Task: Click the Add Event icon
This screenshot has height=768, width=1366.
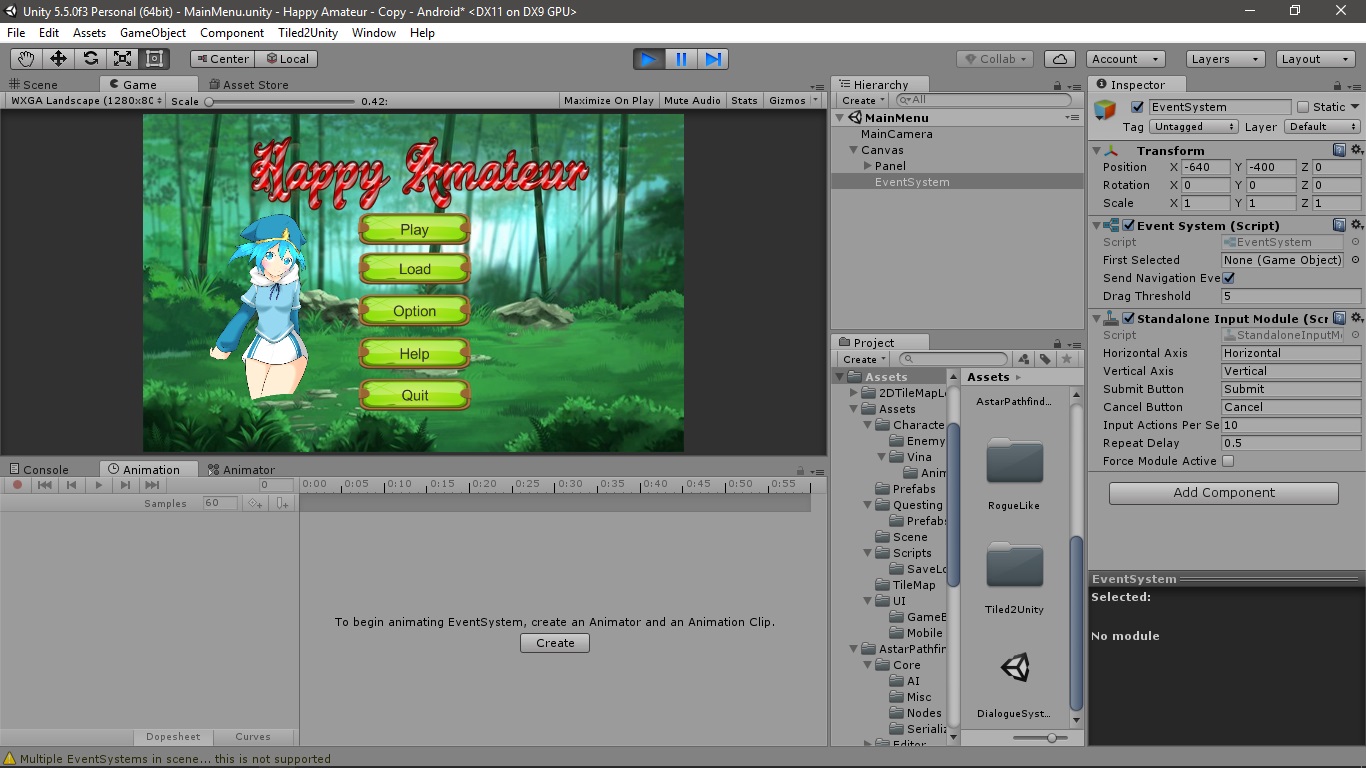Action: [283, 503]
